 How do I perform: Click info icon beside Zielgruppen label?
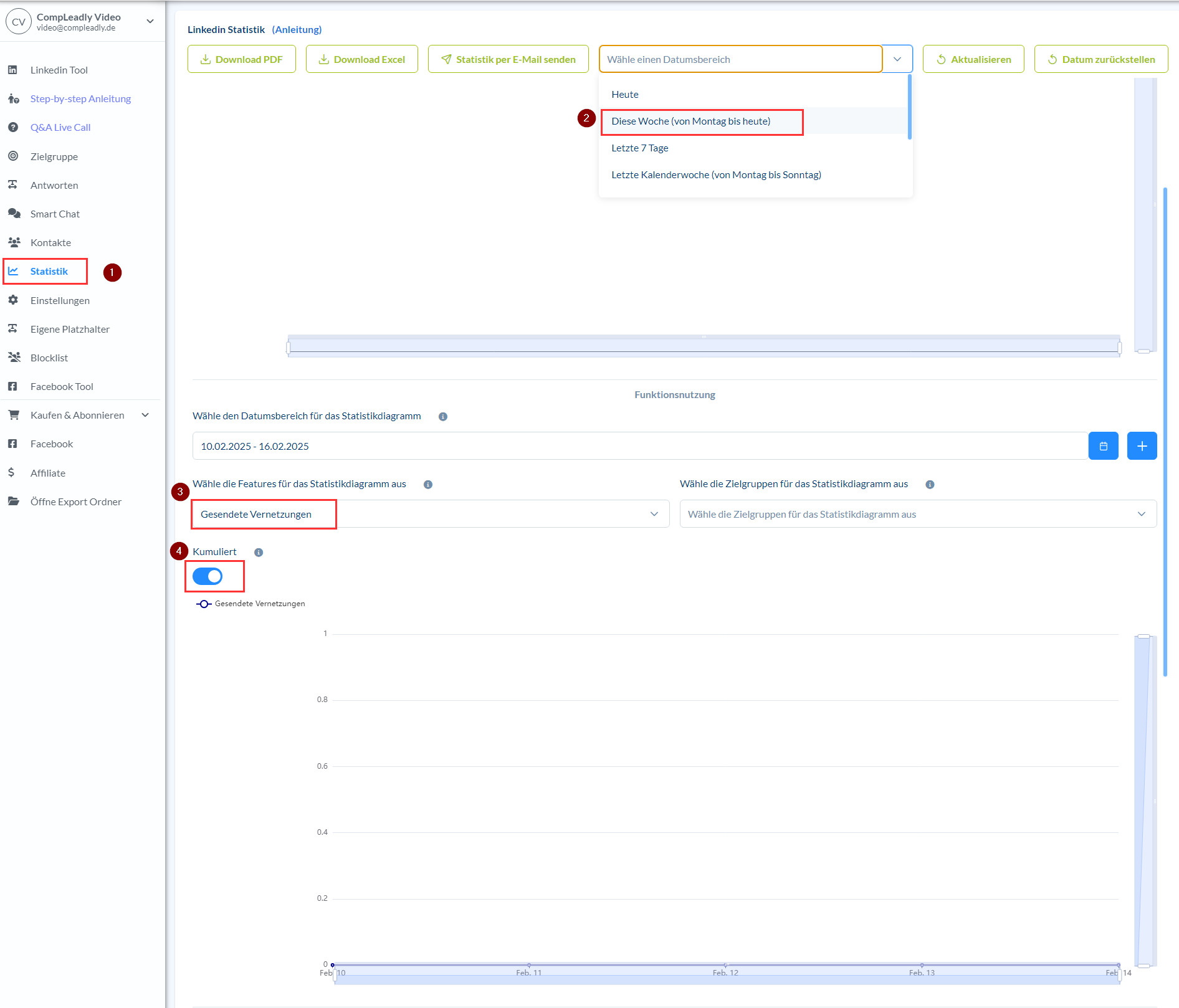[x=930, y=485]
